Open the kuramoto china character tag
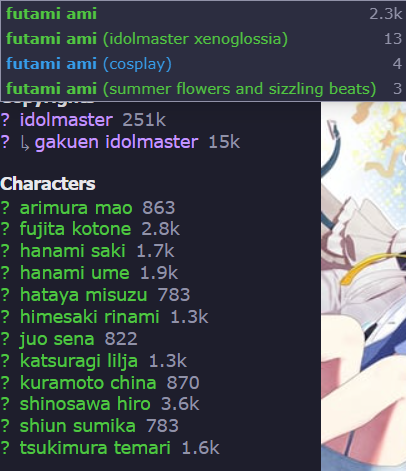406x471 pixels. tap(88, 383)
